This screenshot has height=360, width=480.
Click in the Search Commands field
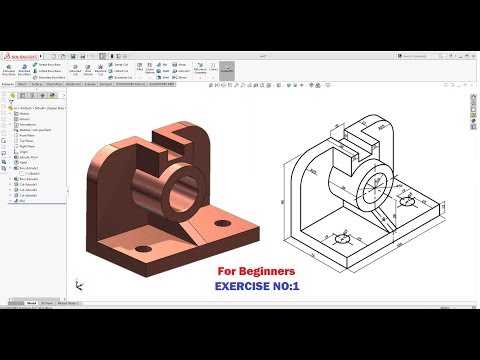(417, 56)
